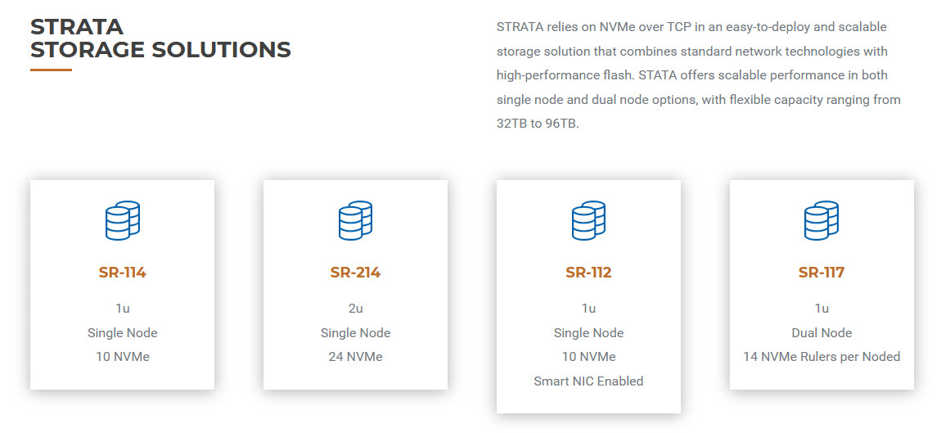Click 'Single Node' label in SR-214 card
950x433 pixels.
point(355,332)
